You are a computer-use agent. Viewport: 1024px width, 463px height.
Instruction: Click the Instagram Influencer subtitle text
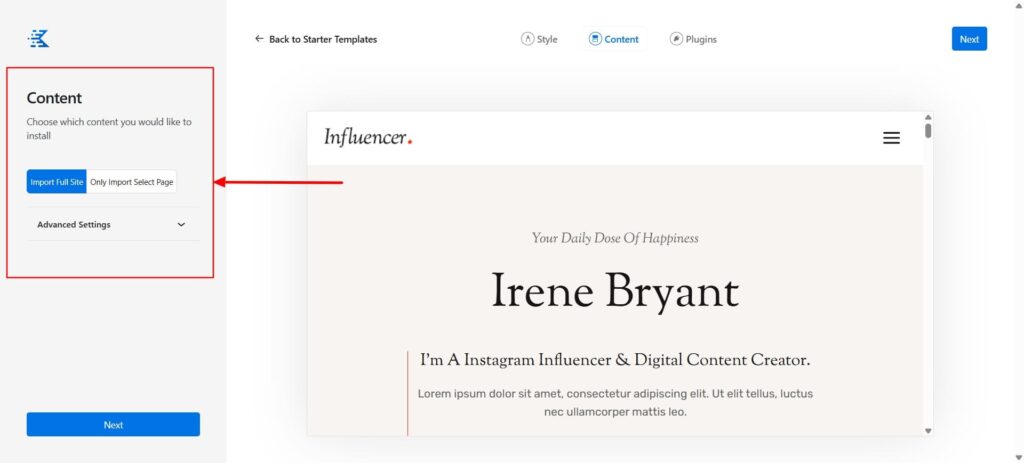615,360
